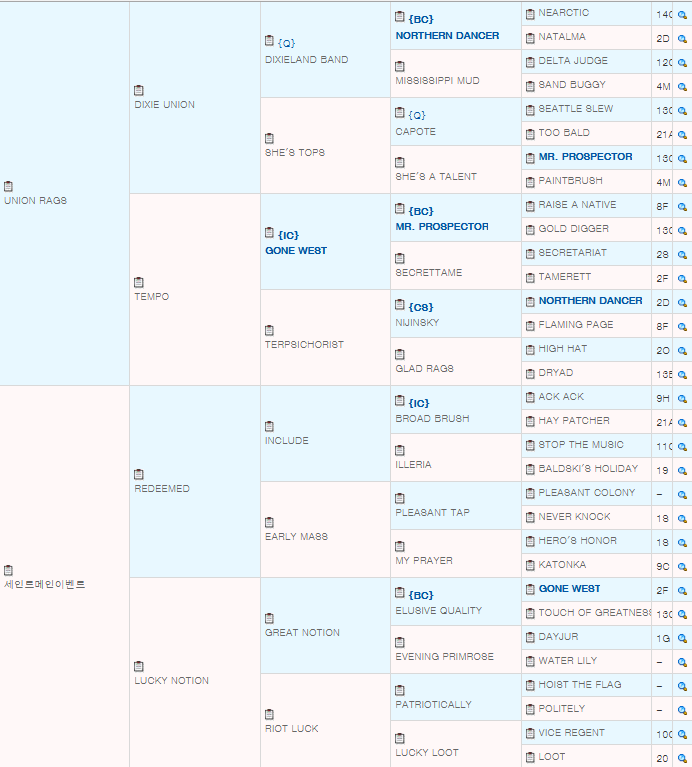This screenshot has height=767, width=692.
Task: Click magnifier search icon in KATONKA row
Action: click(x=682, y=566)
